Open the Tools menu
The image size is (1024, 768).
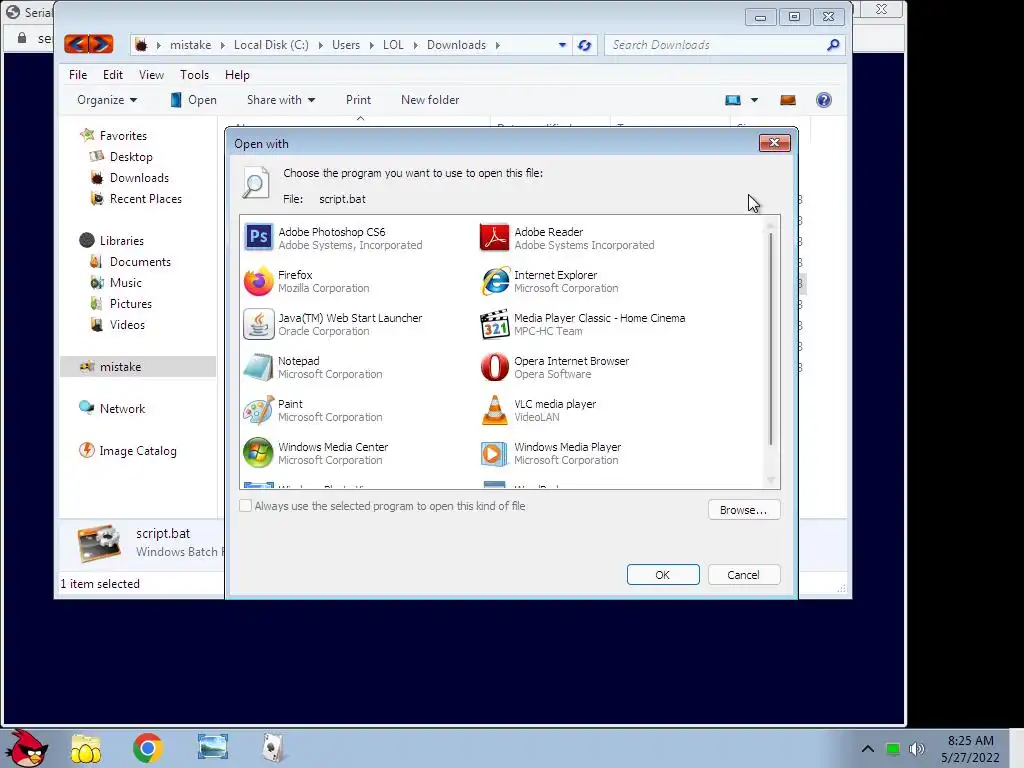coord(194,74)
